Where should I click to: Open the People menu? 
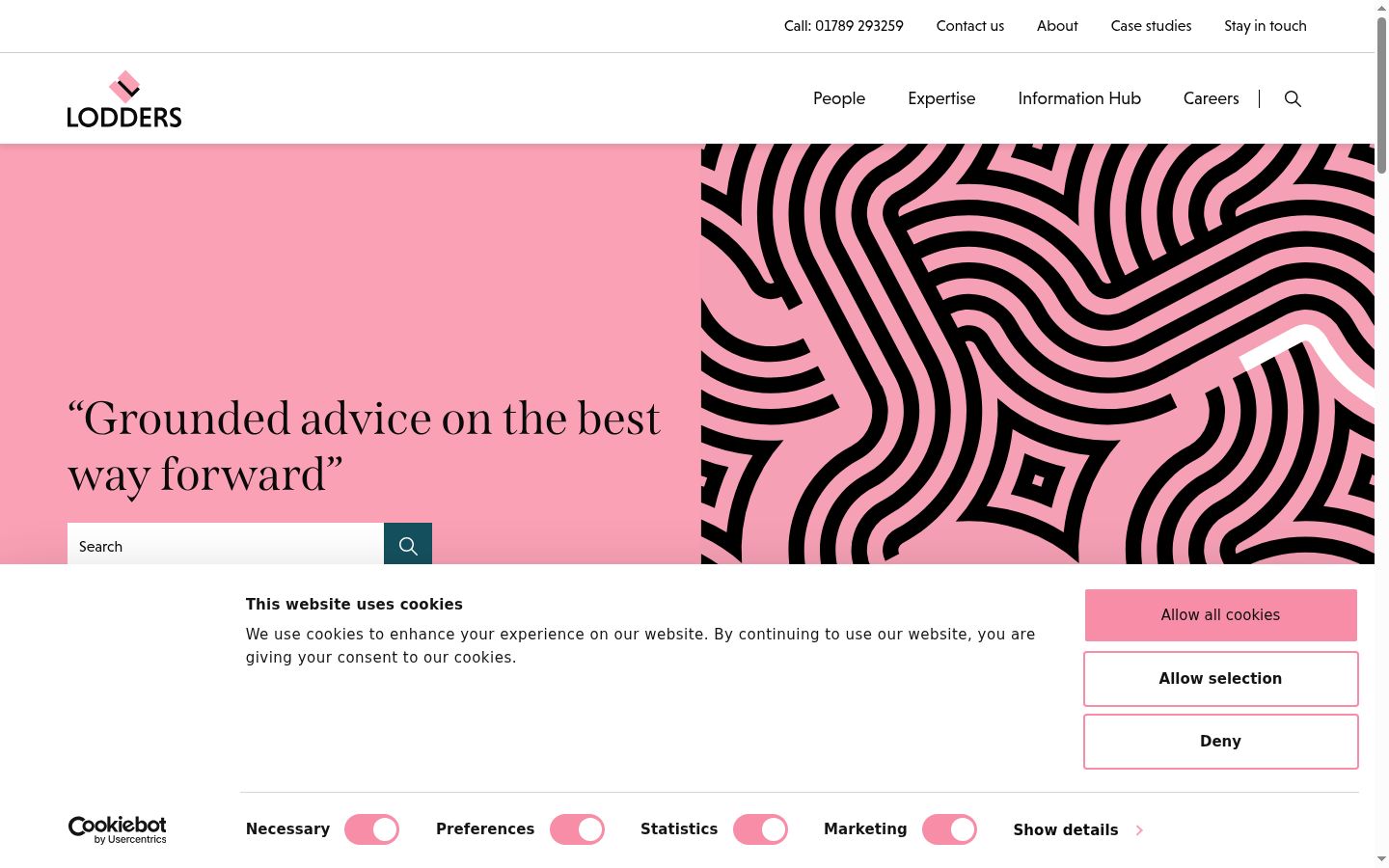(x=839, y=98)
